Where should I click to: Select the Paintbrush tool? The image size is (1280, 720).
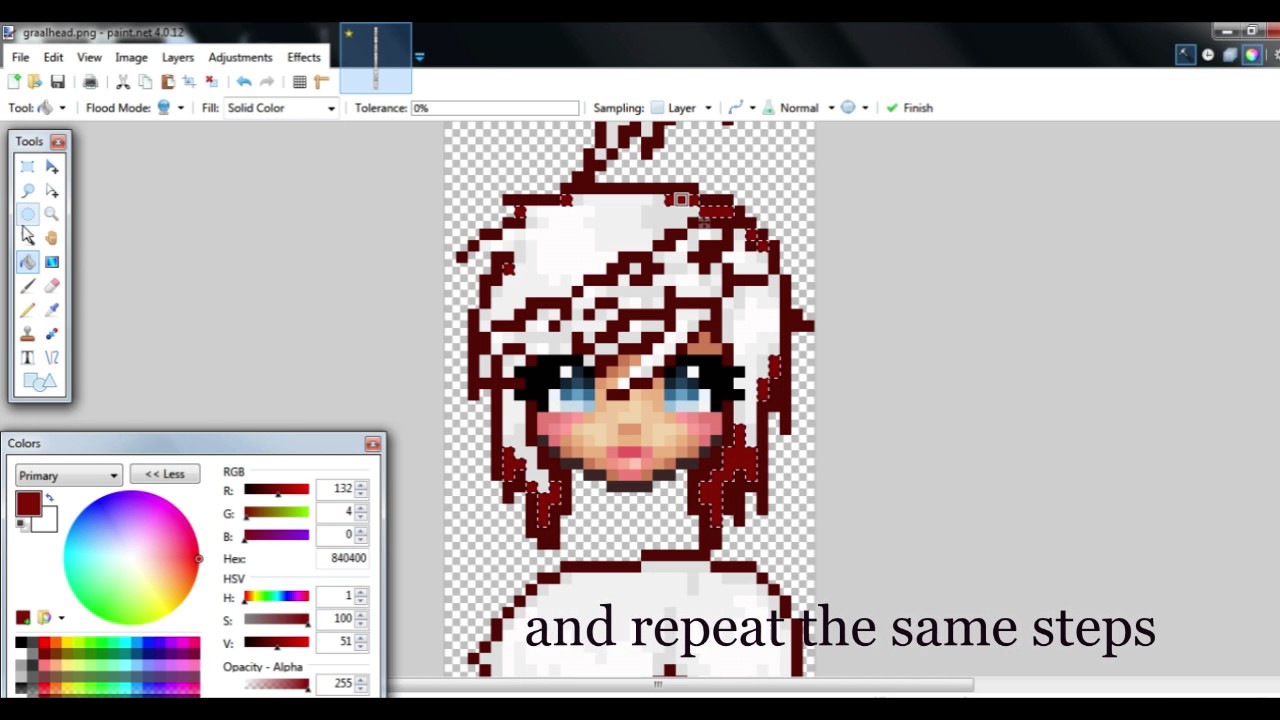tap(28, 286)
